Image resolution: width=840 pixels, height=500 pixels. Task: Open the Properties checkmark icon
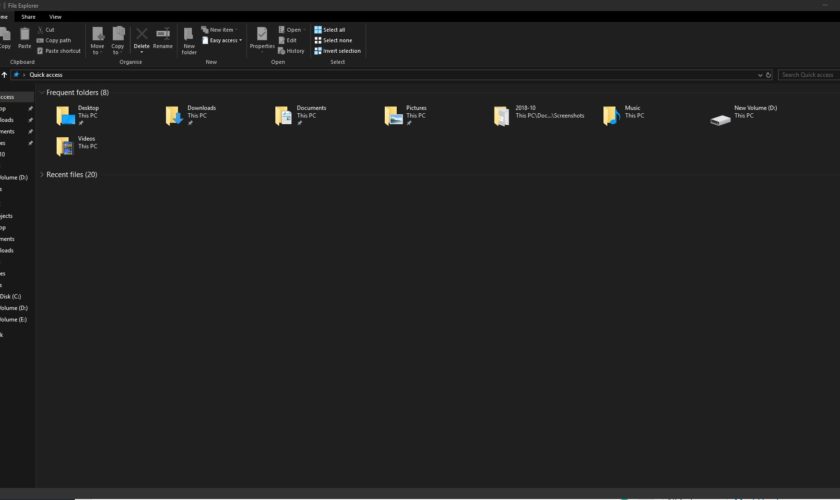pos(262,36)
